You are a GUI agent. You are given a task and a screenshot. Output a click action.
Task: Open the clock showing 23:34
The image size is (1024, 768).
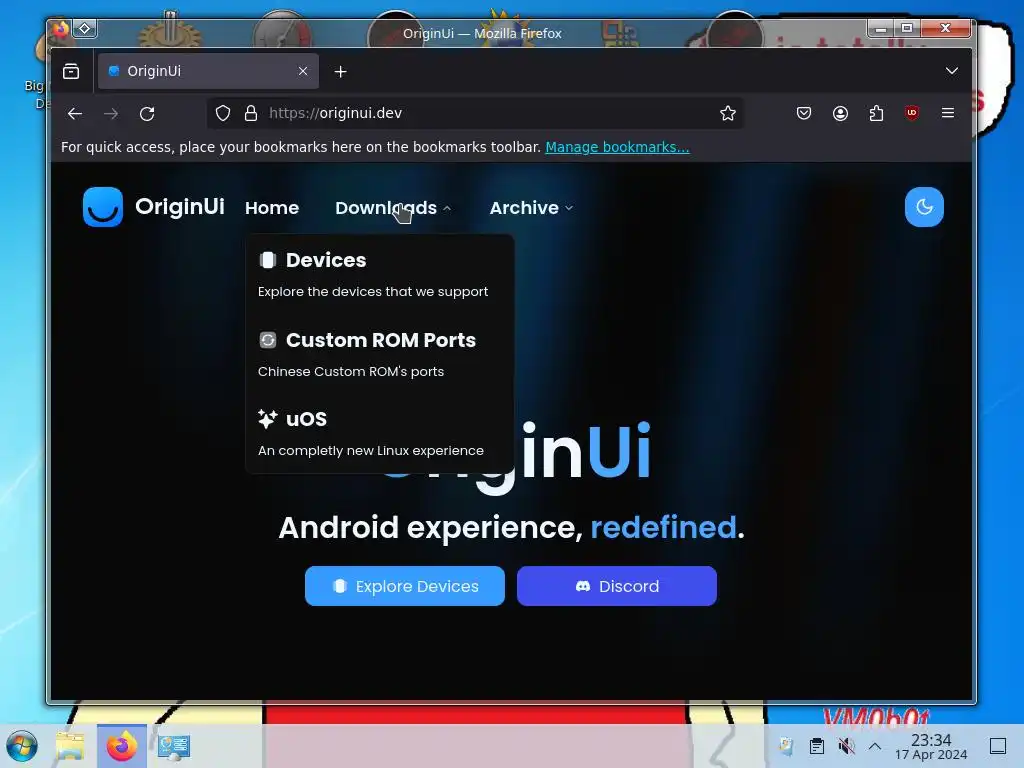(931, 746)
